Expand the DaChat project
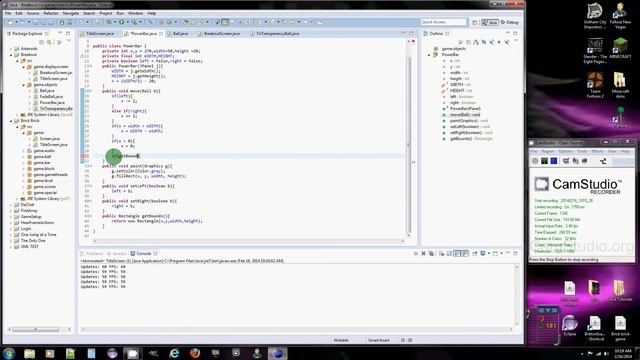Viewport: 640px width, 360px height. pyautogui.click(x=11, y=205)
